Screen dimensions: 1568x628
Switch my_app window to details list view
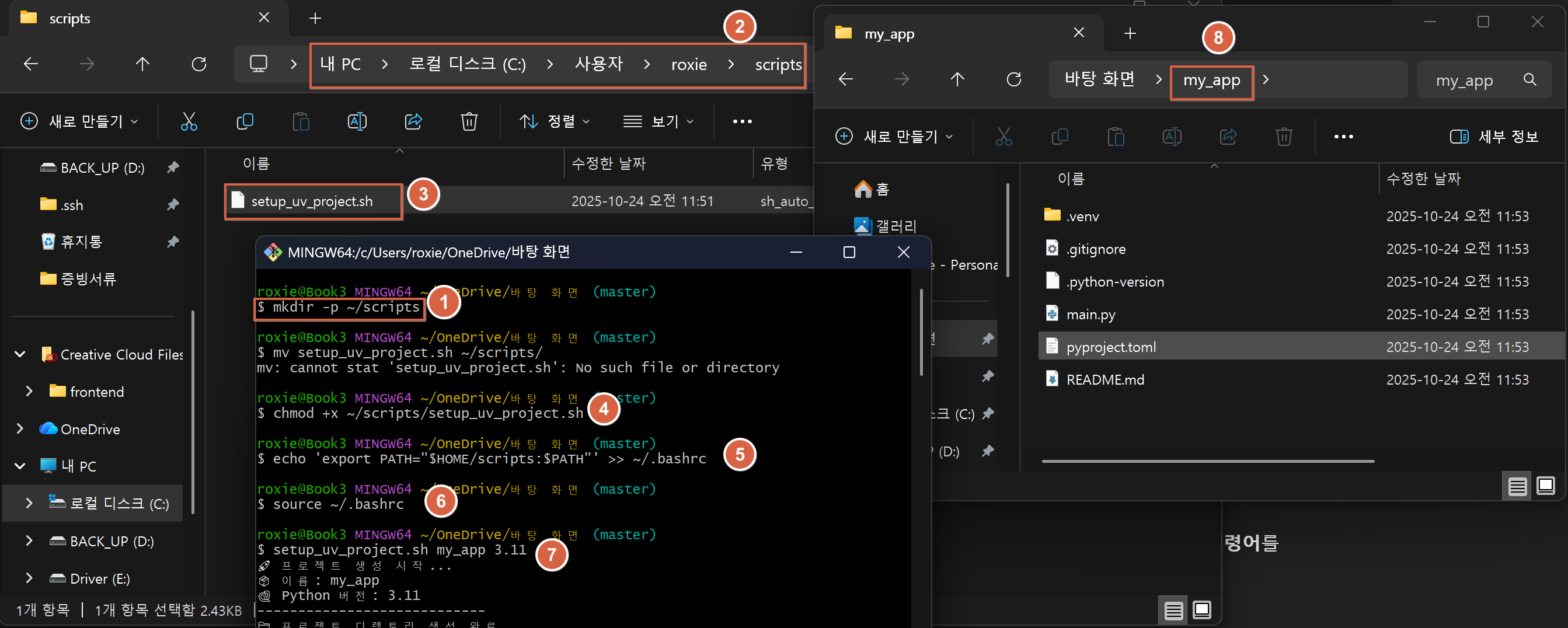(x=1517, y=486)
